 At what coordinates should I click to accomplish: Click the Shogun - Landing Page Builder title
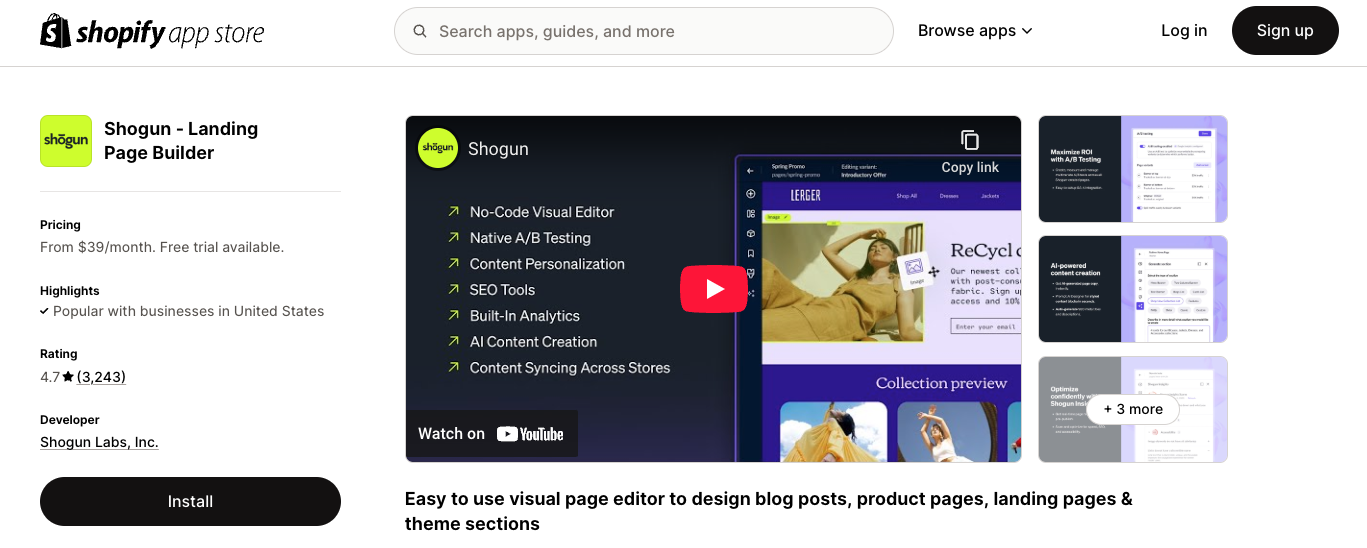(x=181, y=141)
